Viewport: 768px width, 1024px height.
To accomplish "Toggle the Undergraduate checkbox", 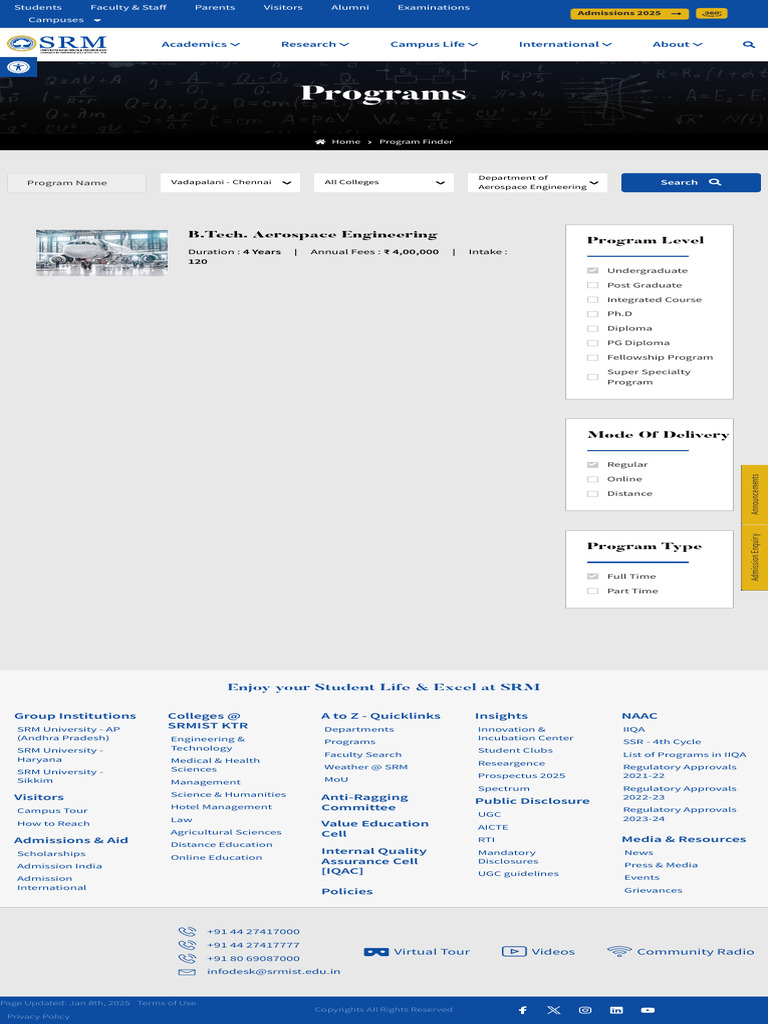I will [592, 270].
